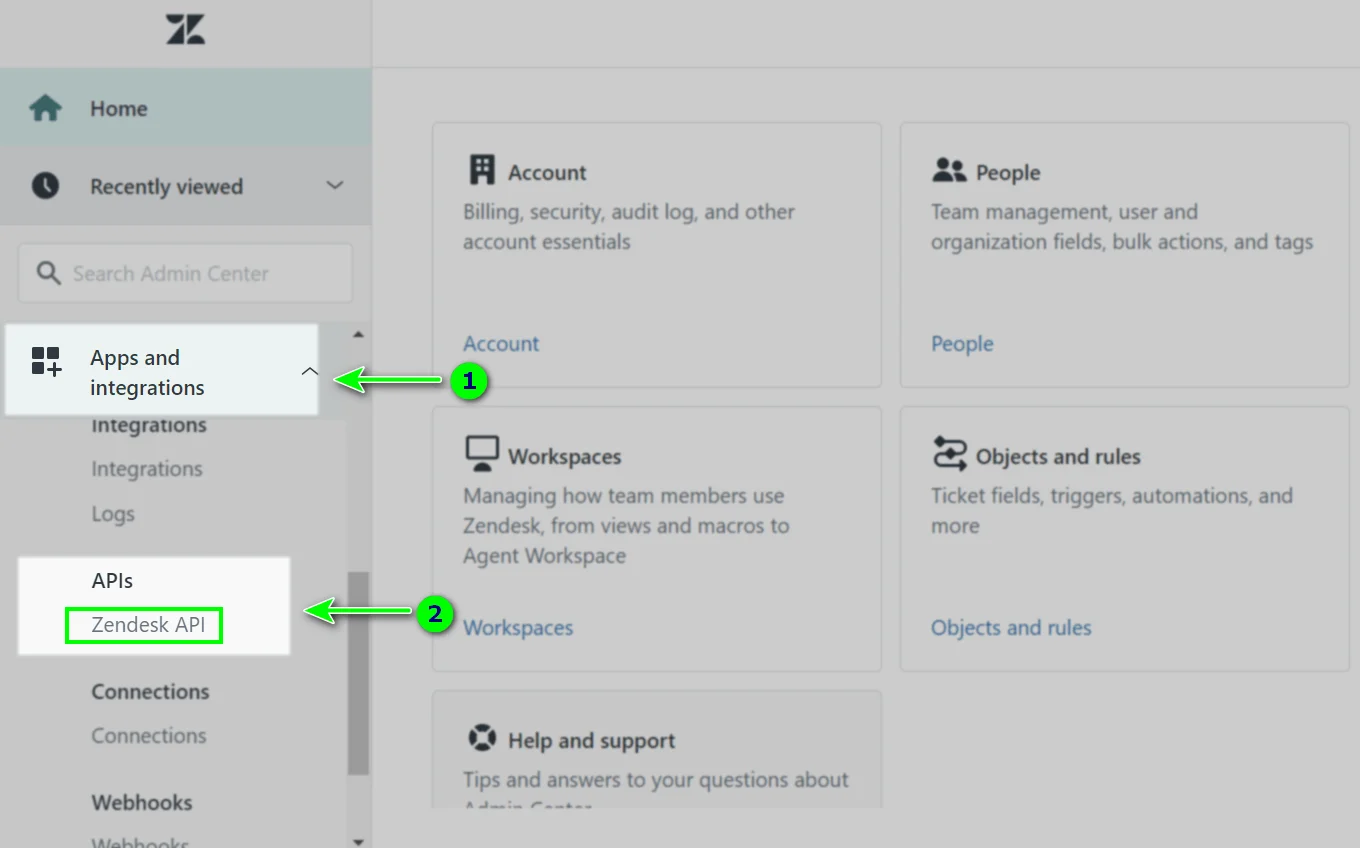The height and width of the screenshot is (848, 1360).
Task: Click the Recently viewed clock icon
Action: pyautogui.click(x=45, y=186)
